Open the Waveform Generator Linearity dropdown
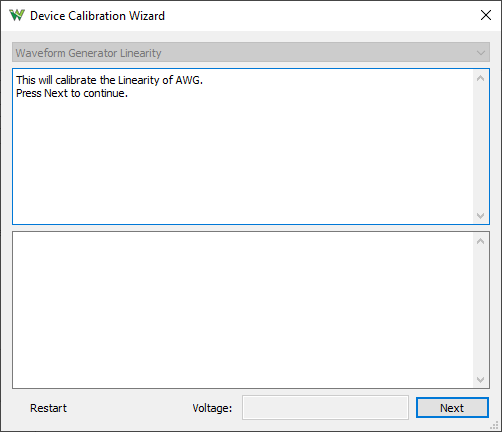 click(x=251, y=52)
